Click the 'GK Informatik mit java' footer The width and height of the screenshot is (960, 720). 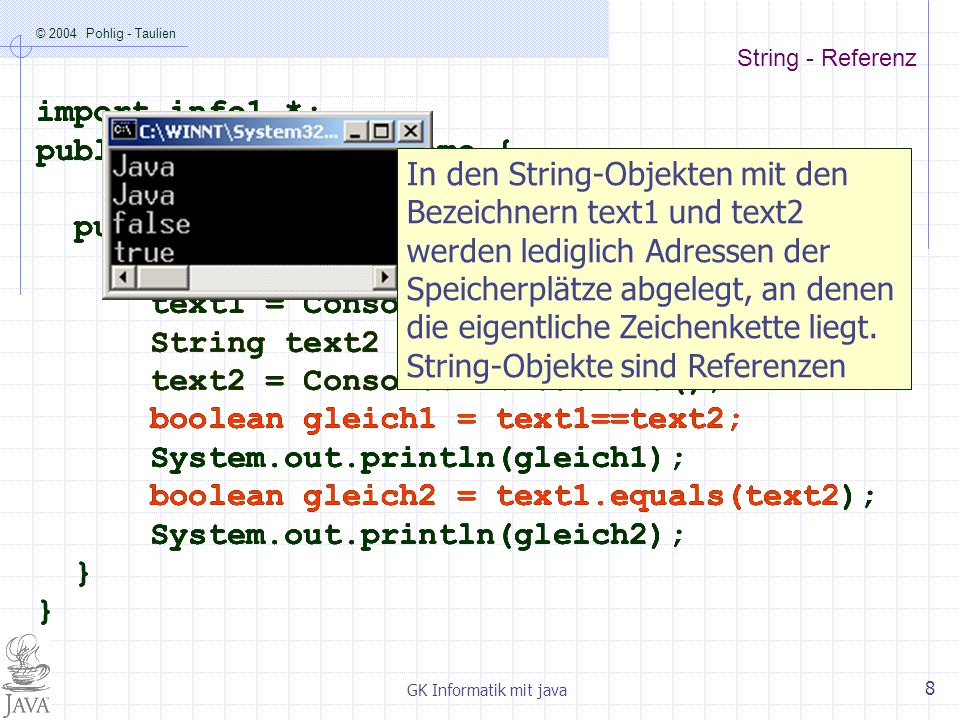[x=487, y=690]
